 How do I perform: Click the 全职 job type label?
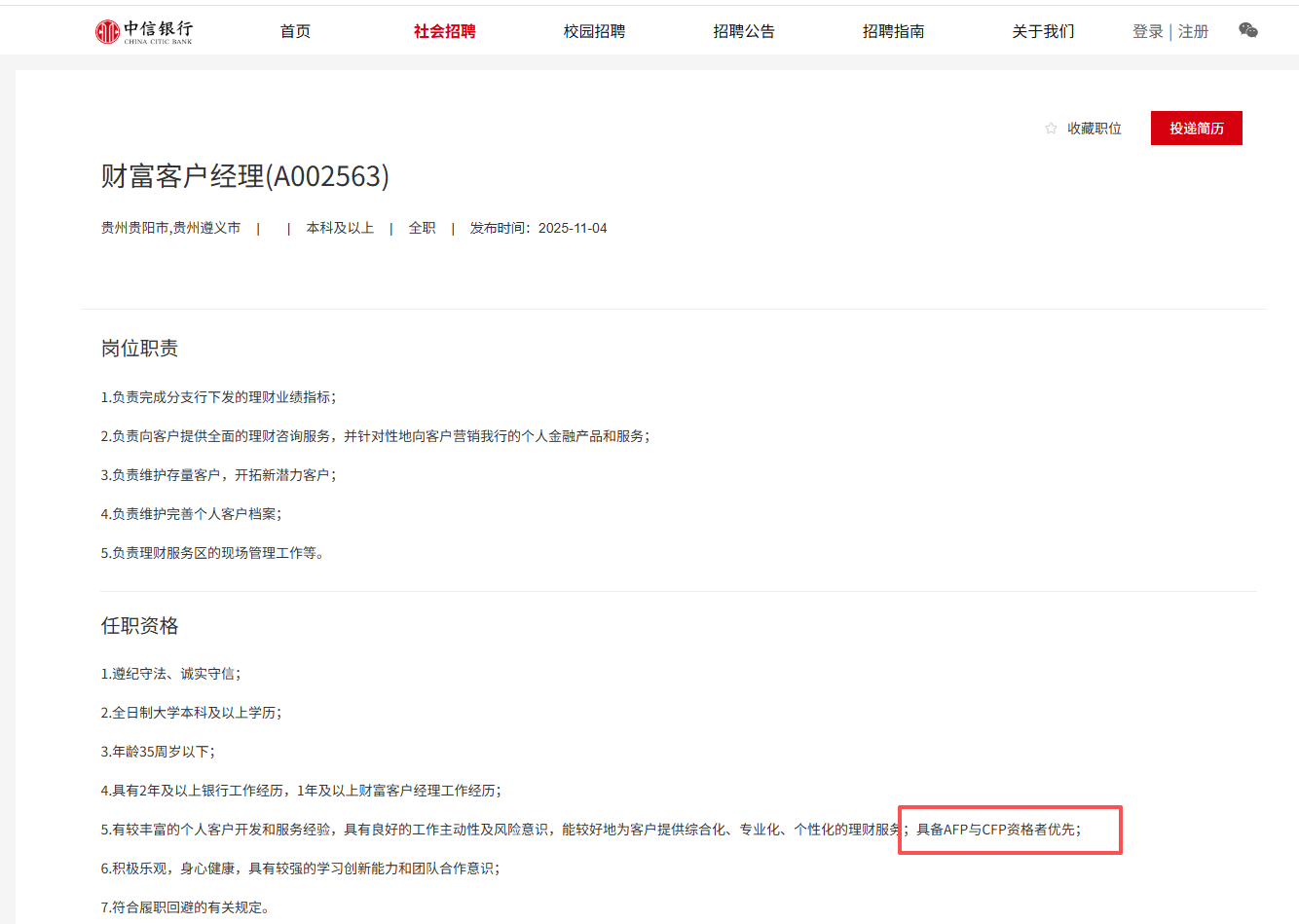[x=422, y=228]
